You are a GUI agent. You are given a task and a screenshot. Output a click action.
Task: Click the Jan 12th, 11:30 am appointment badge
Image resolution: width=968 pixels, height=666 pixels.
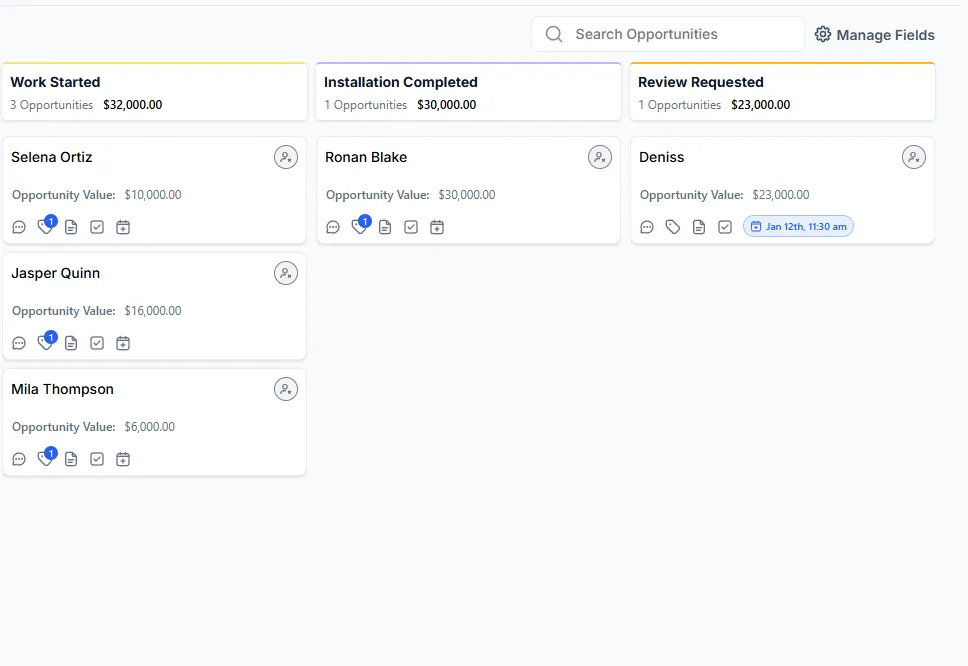(798, 227)
